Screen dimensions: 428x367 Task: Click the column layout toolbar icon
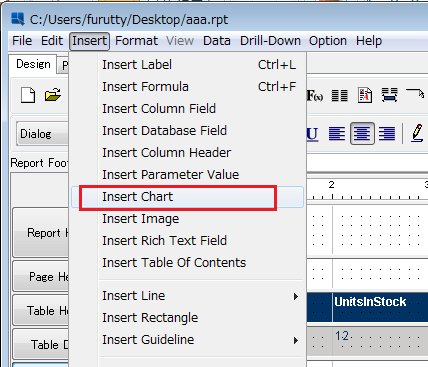tap(340, 96)
